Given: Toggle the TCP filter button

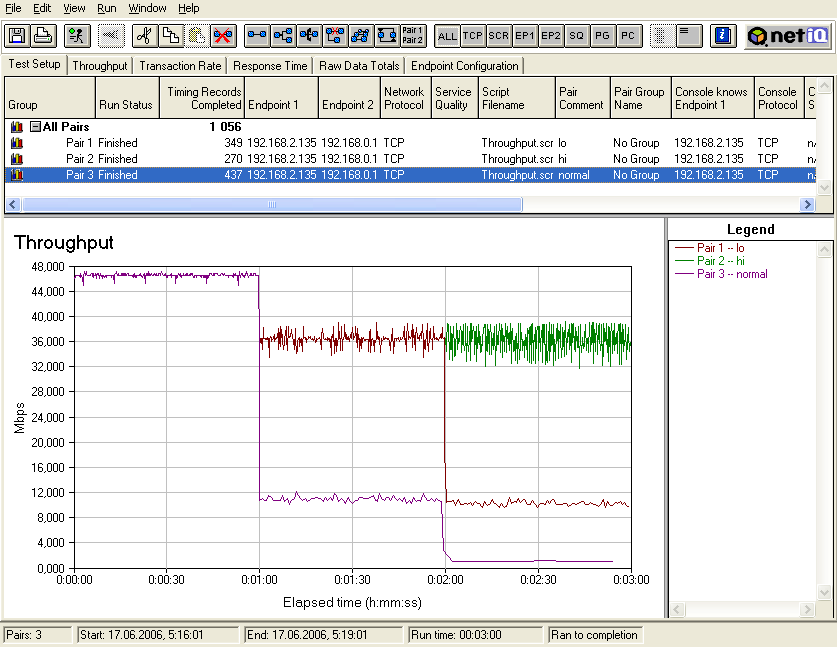Looking at the screenshot, I should pyautogui.click(x=473, y=36).
